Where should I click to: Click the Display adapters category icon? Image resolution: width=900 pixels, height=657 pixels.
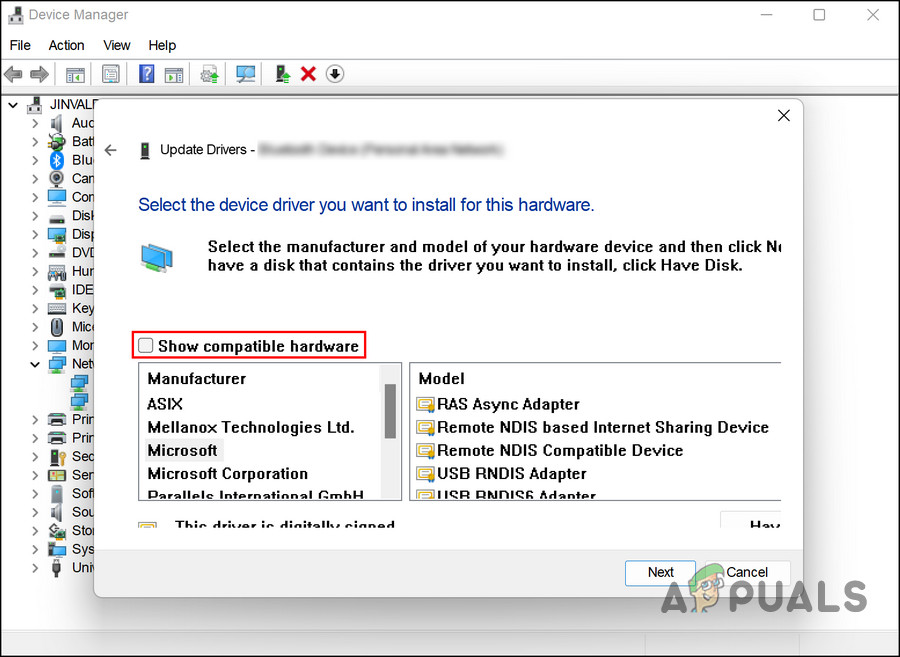point(57,234)
